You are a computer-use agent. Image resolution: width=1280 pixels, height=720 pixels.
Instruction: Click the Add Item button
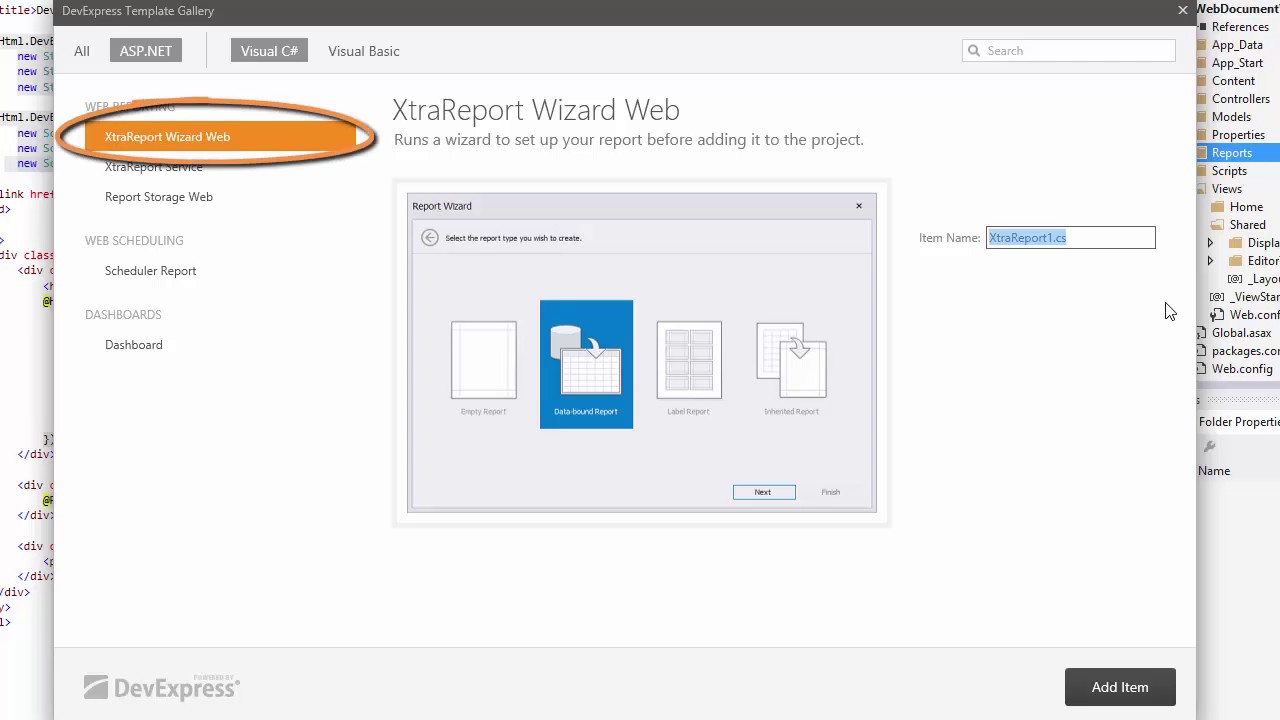(x=1120, y=687)
